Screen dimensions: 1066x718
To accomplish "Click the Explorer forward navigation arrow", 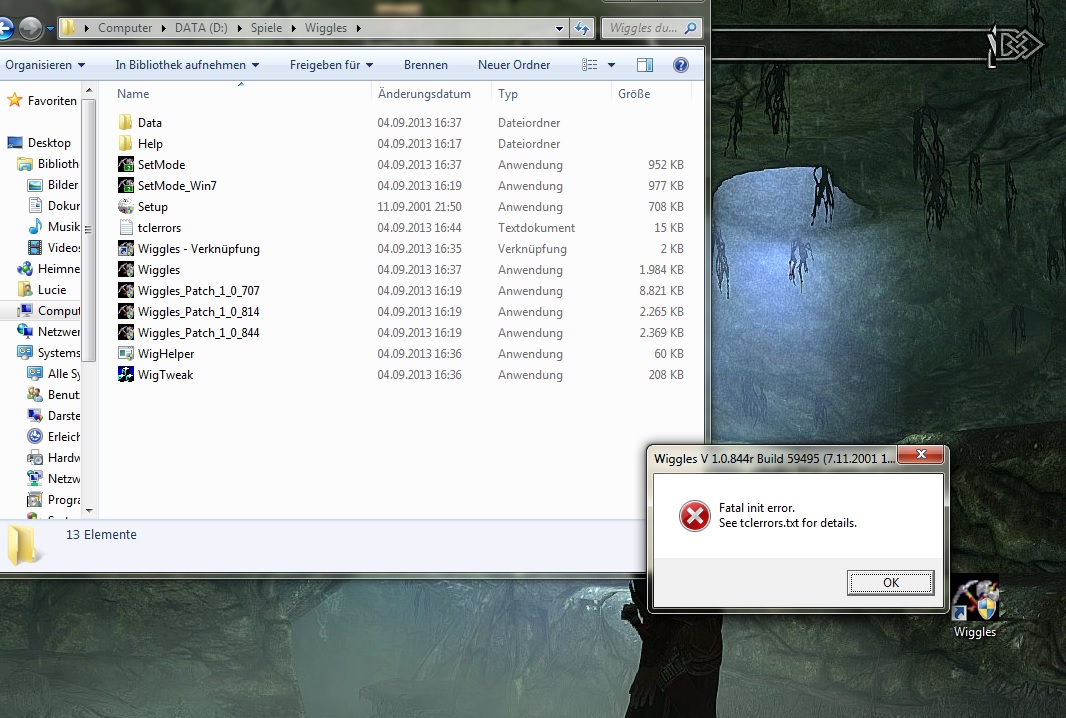I will coord(30,28).
